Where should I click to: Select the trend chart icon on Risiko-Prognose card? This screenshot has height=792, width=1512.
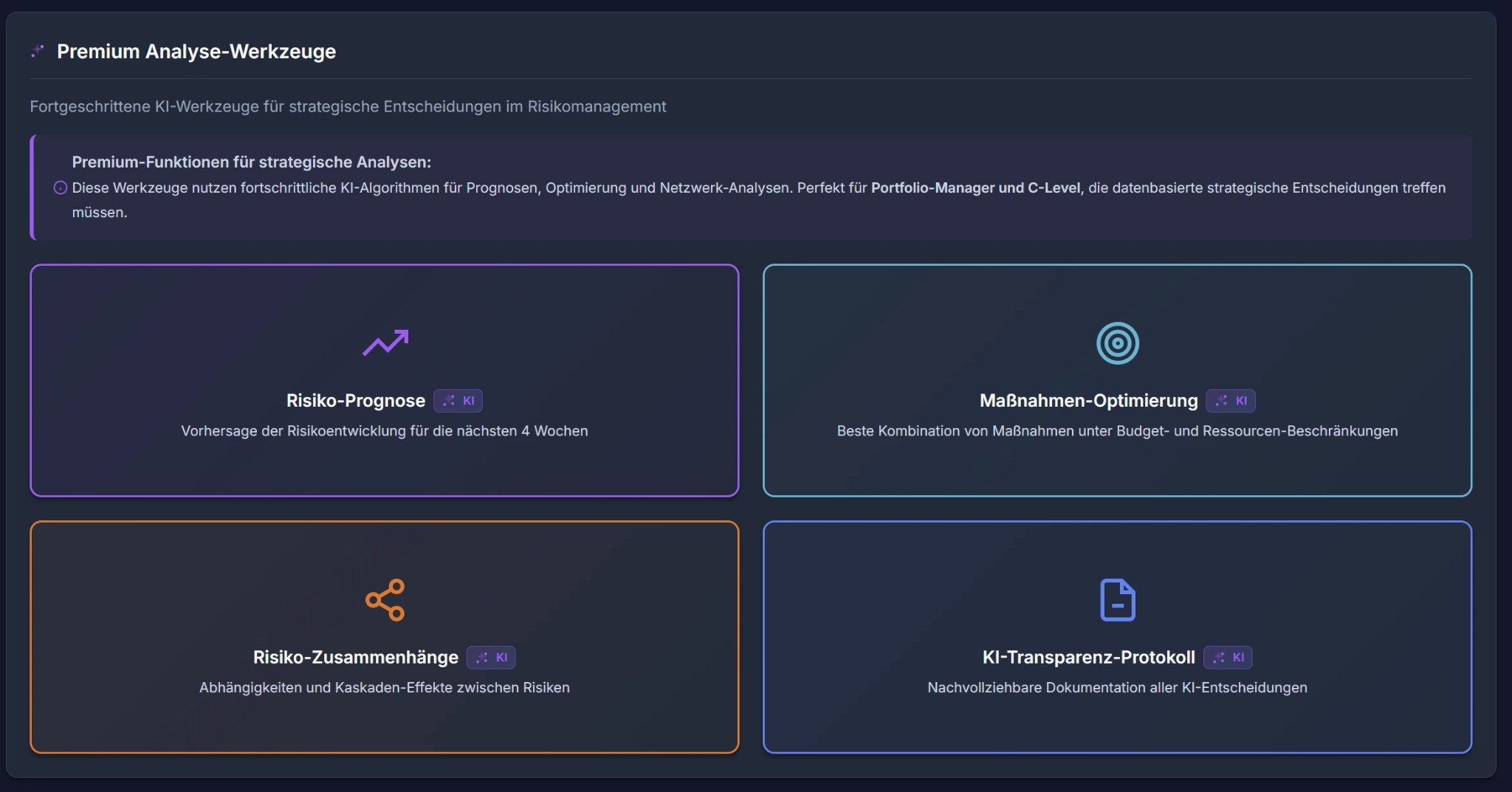385,342
